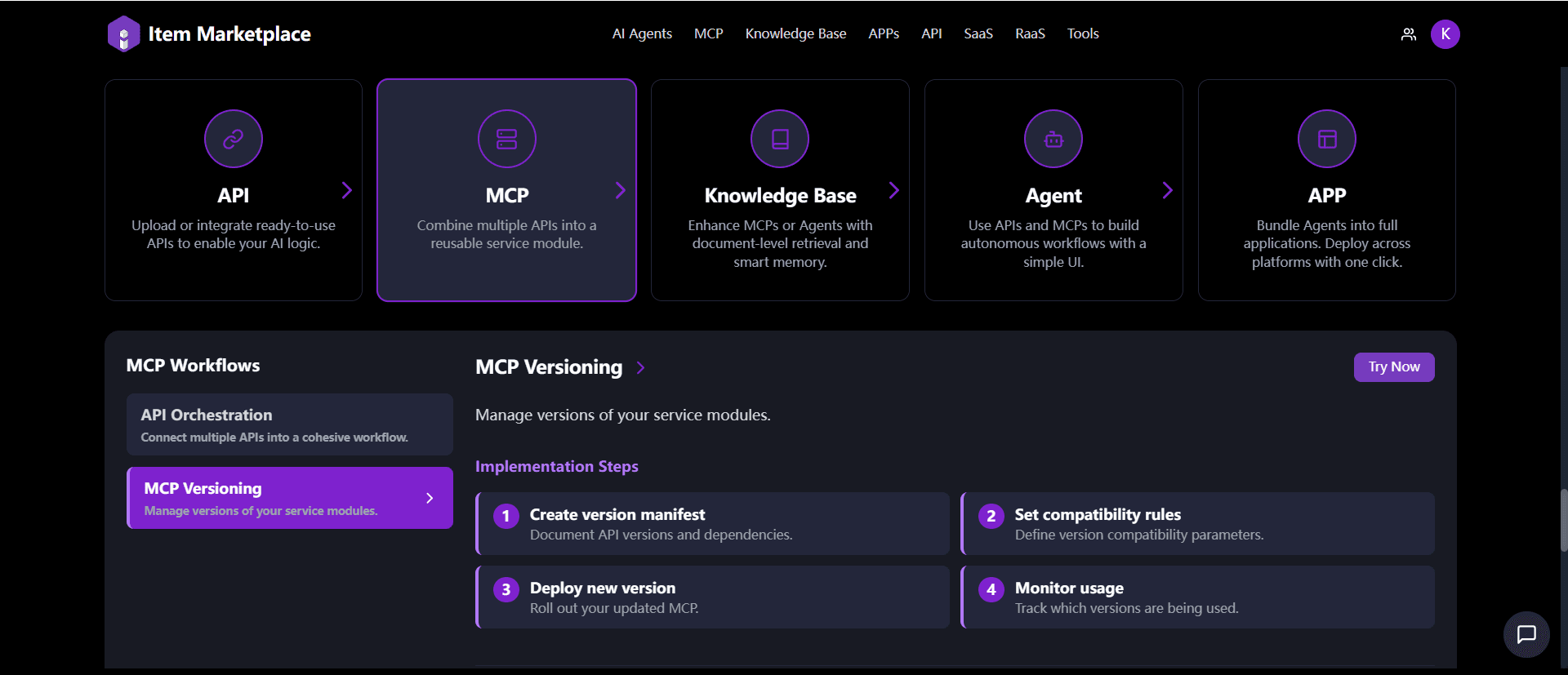Click the MCP Workflows heading
The width and height of the screenshot is (1568, 675).
click(193, 366)
